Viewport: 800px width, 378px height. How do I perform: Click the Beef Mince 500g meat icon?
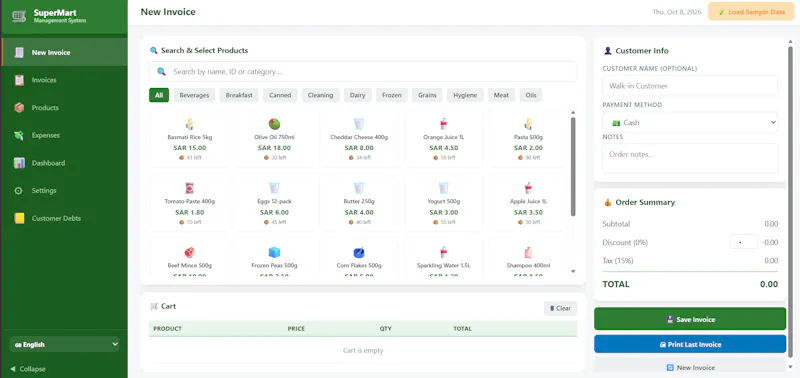point(190,253)
